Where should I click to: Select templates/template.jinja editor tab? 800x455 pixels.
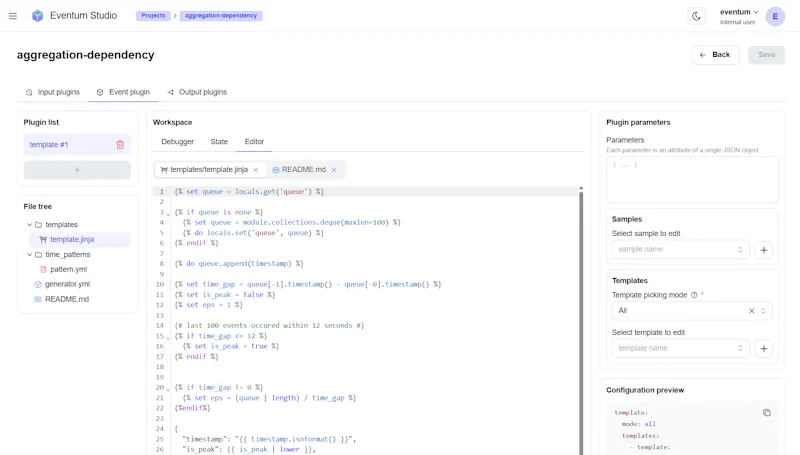tap(209, 169)
